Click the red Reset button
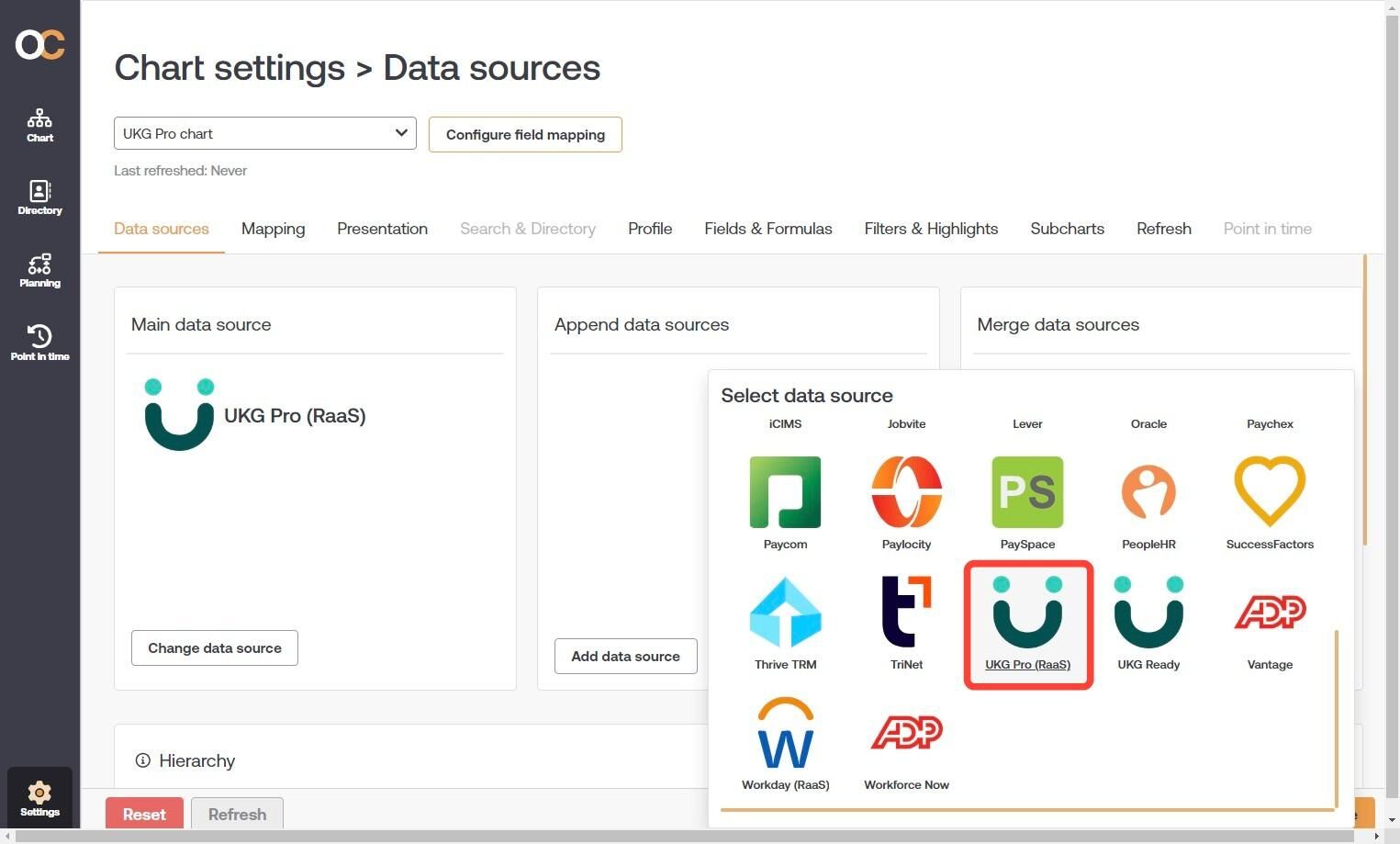This screenshot has width=1400, height=844. [144, 814]
